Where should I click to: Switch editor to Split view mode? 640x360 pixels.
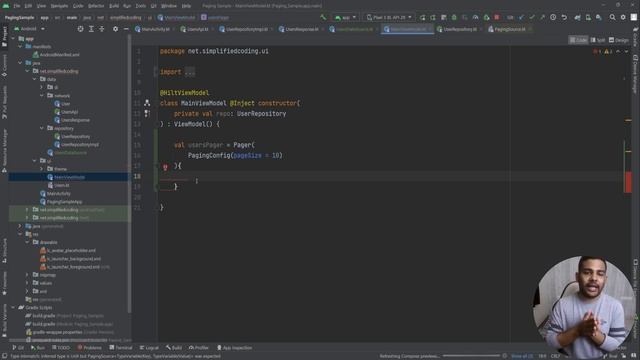click(598, 40)
